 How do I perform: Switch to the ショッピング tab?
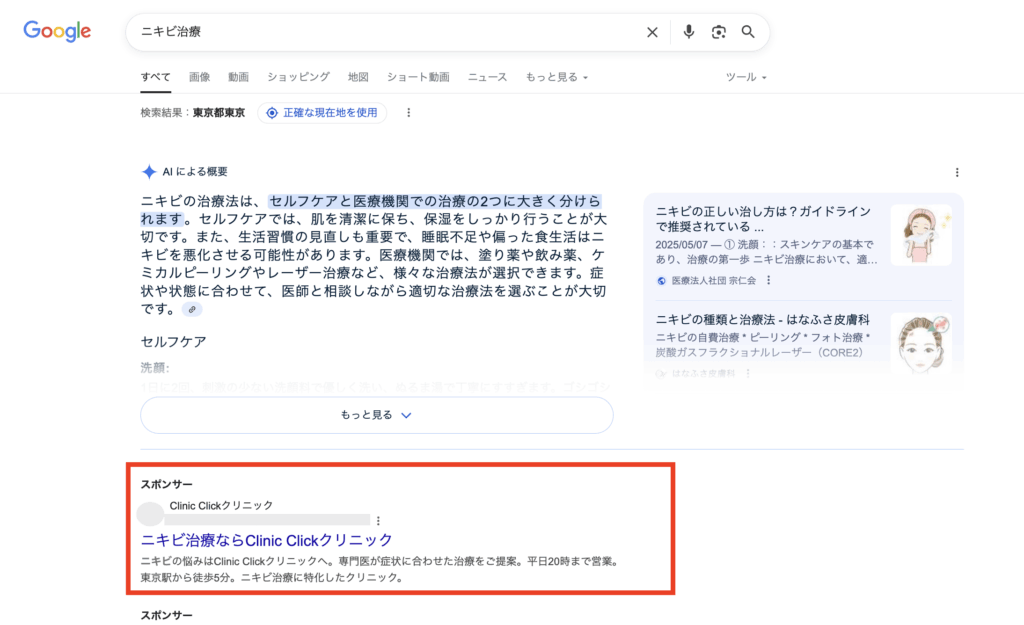[298, 77]
